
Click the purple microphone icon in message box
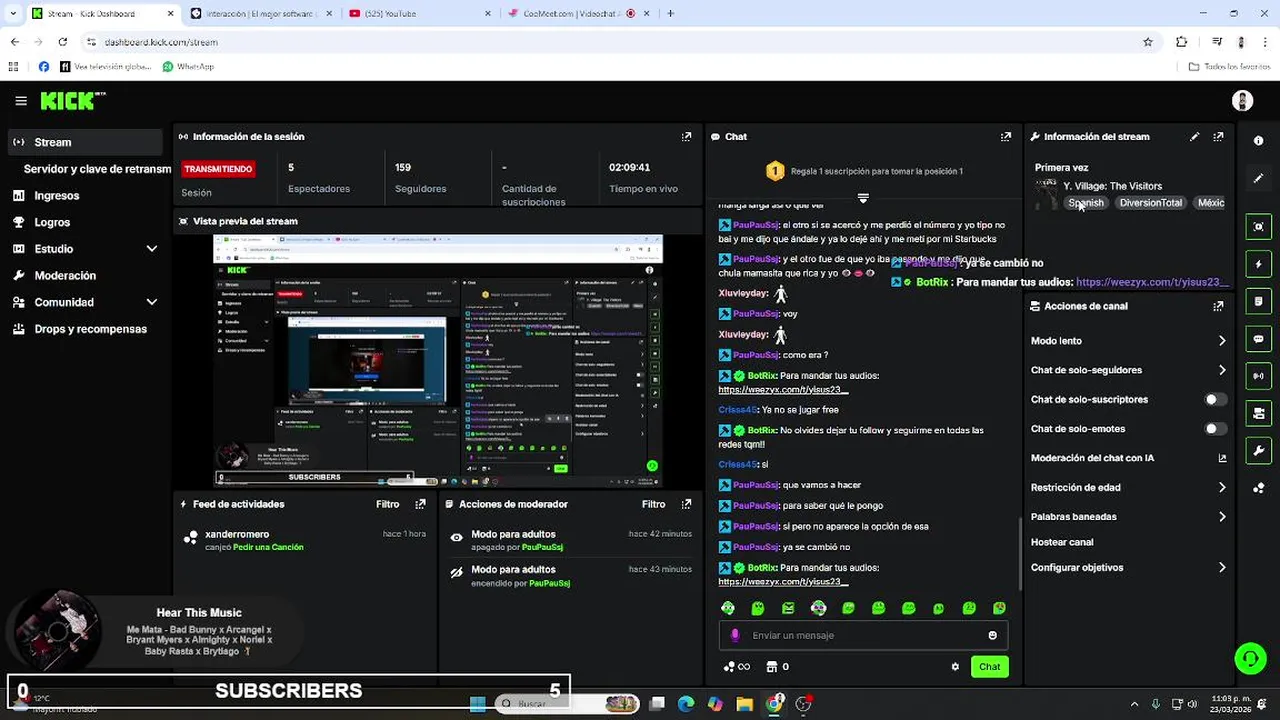735,635
